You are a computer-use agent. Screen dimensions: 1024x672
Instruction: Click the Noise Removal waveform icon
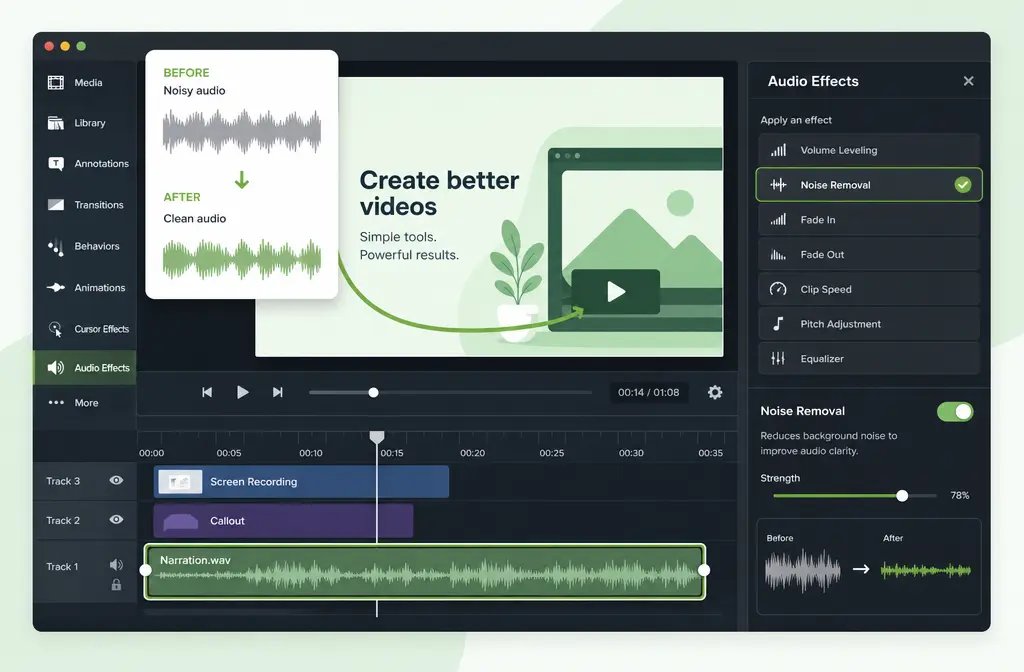[x=778, y=185]
